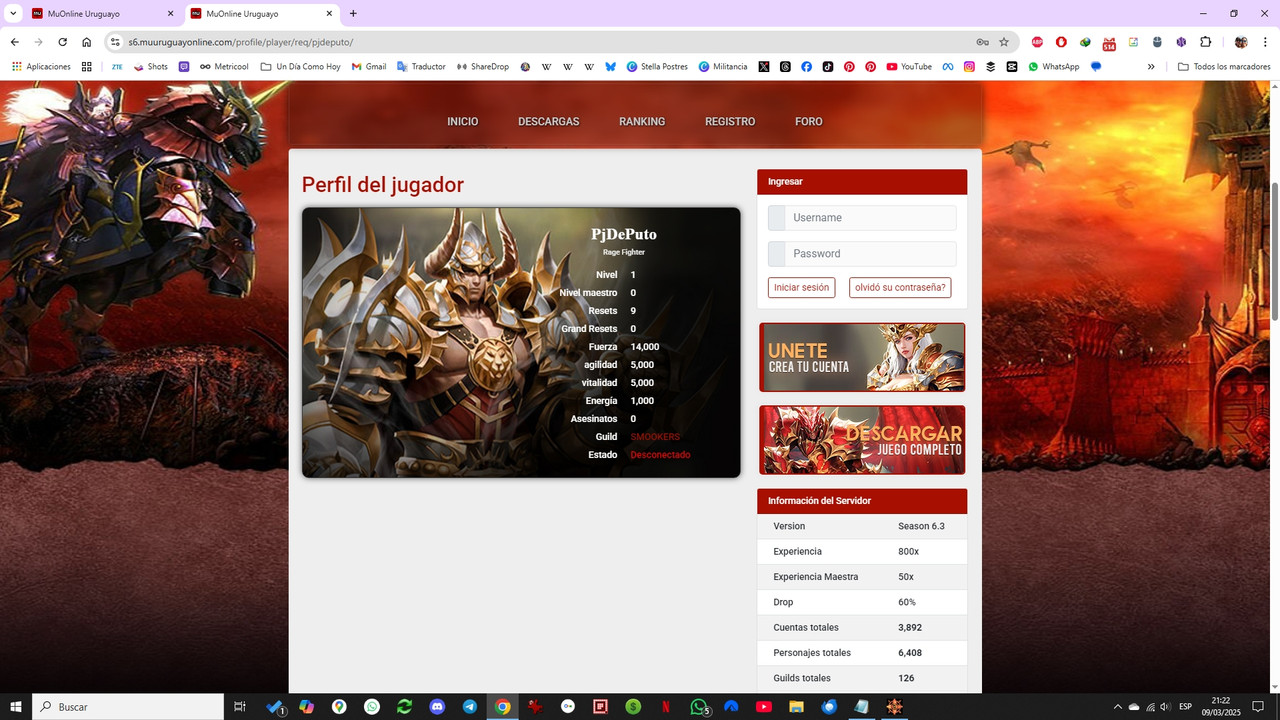Open the browser home page icon
Viewport: 1280px width, 720px height.
tap(86, 42)
